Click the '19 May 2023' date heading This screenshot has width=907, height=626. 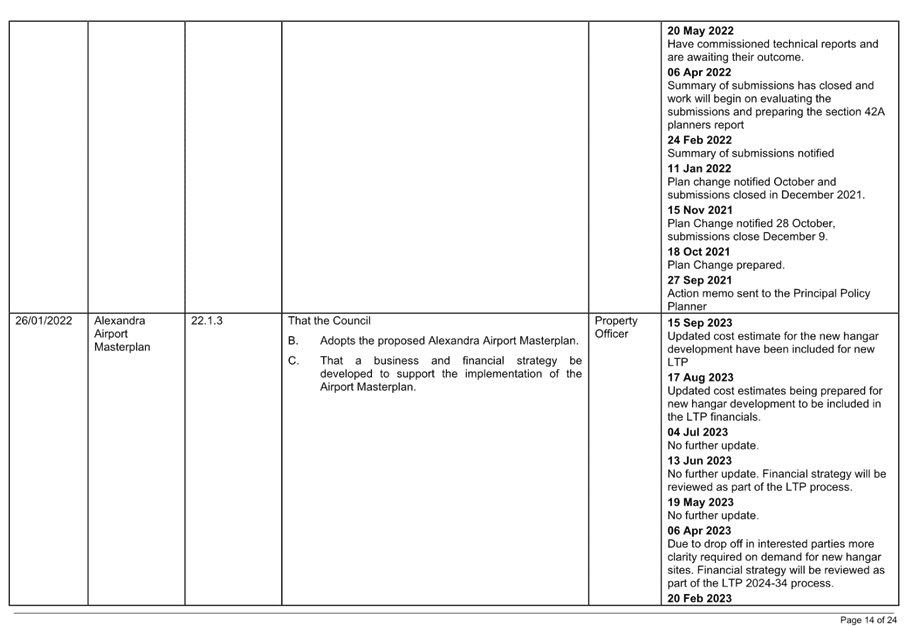[700, 503]
